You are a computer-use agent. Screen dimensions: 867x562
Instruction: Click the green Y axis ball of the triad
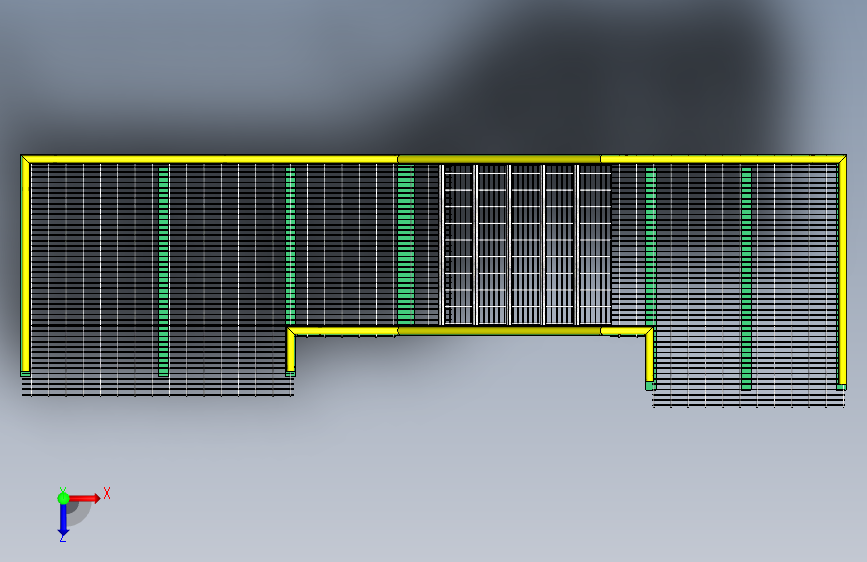tap(63, 498)
